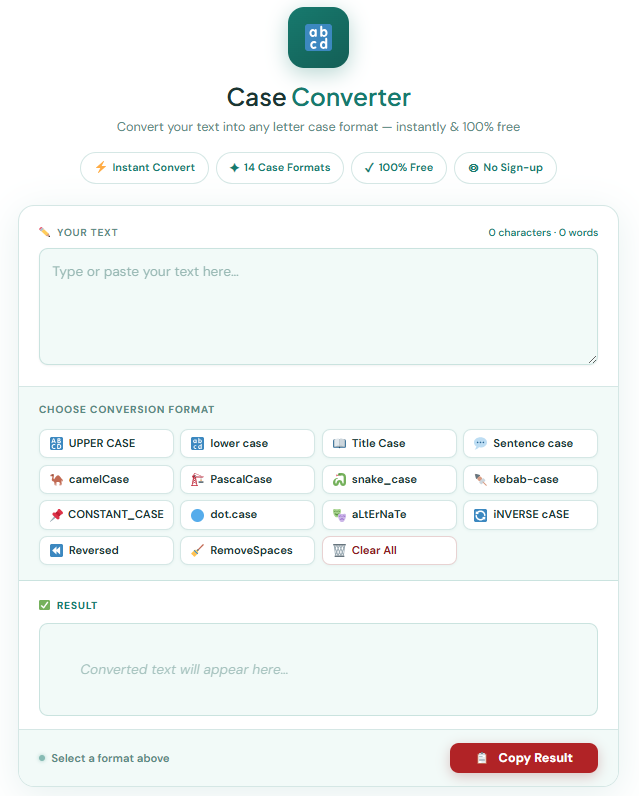
Task: Click the RESULT label
Action: coord(77,605)
